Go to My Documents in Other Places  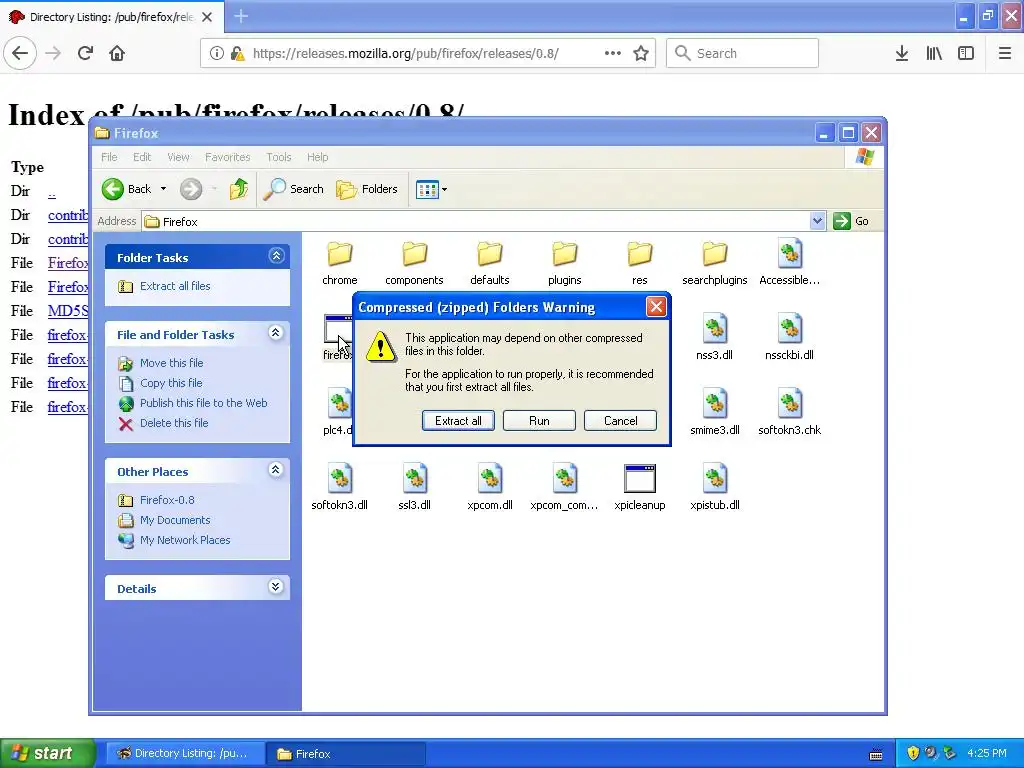pos(175,520)
